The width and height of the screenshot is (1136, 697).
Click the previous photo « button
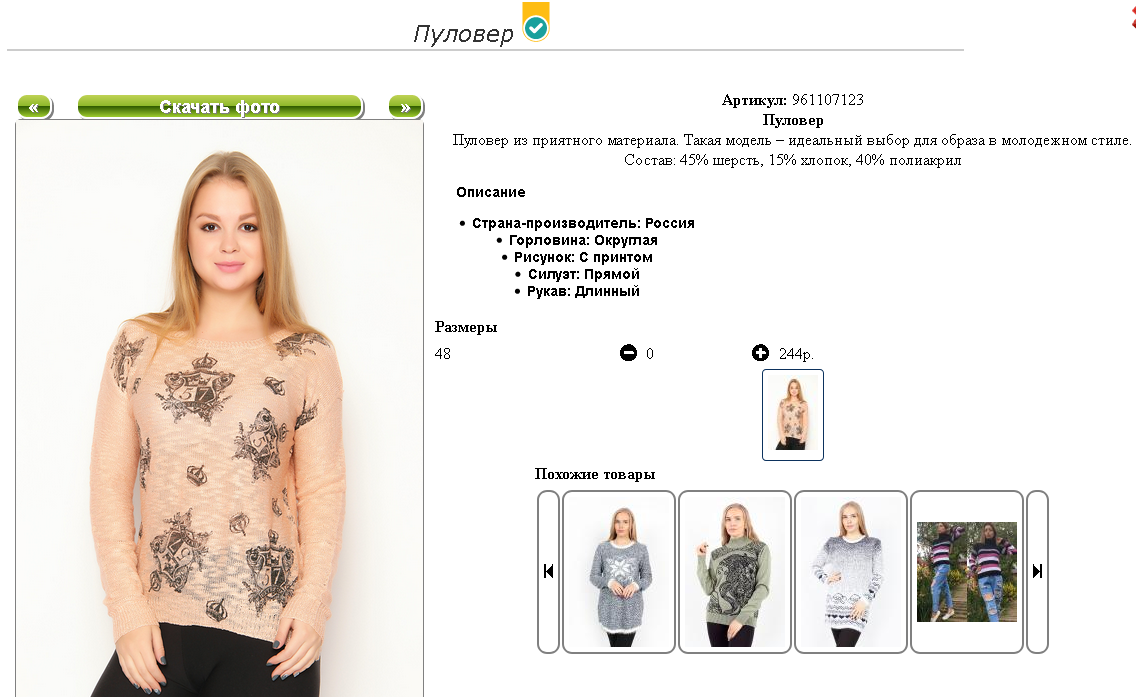tap(34, 107)
